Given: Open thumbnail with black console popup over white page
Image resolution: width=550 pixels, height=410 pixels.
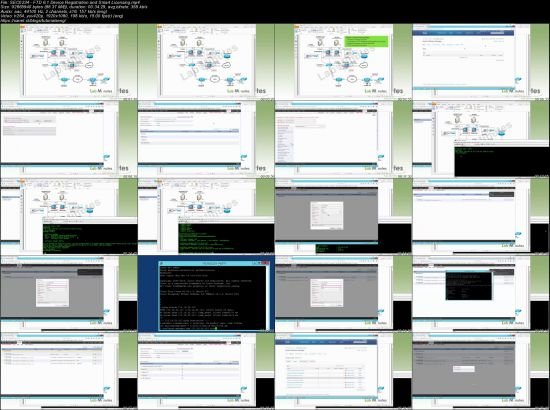Looking at the screenshot, I should click(481, 294).
